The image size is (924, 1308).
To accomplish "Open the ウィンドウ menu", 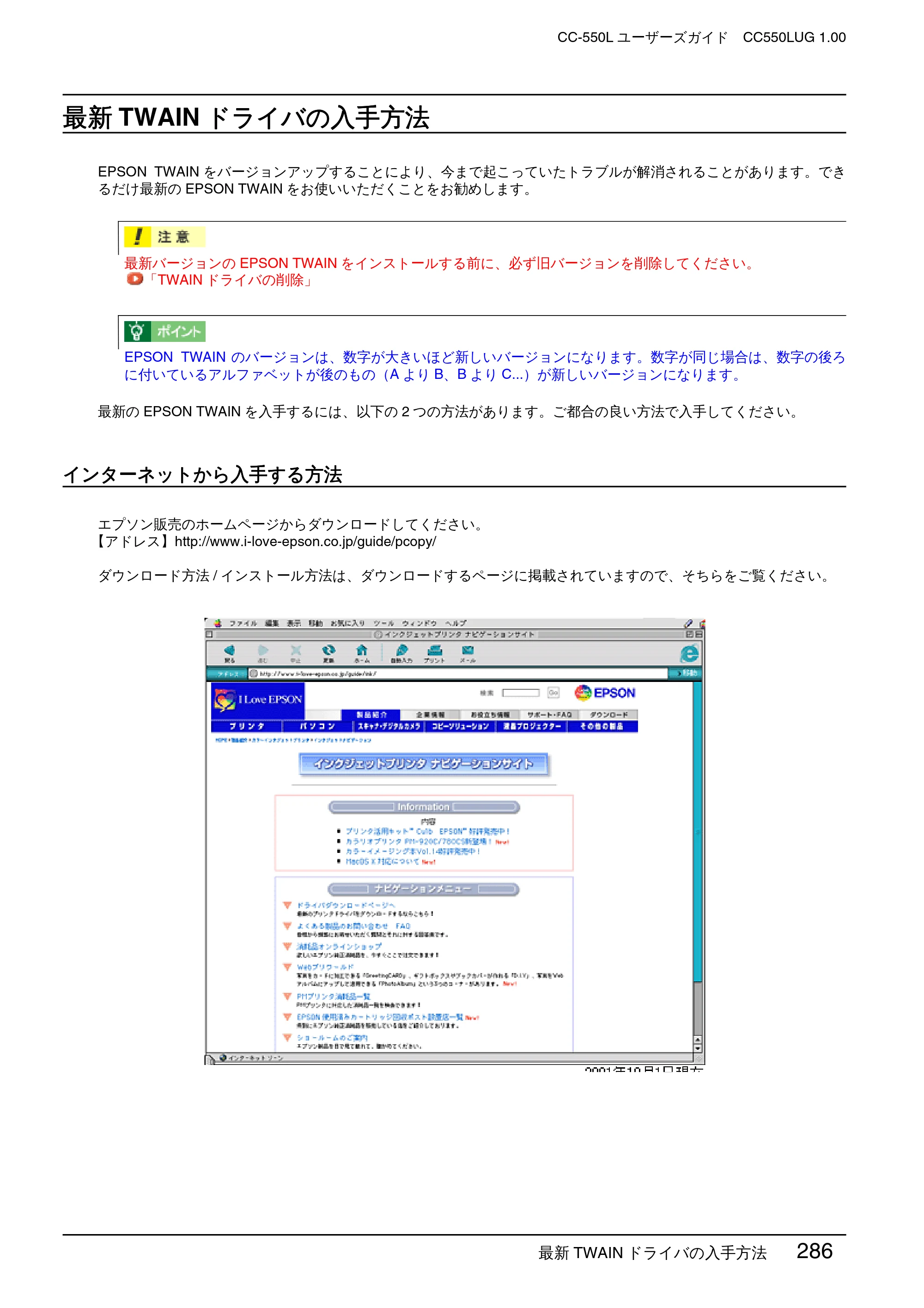I will coord(419,623).
